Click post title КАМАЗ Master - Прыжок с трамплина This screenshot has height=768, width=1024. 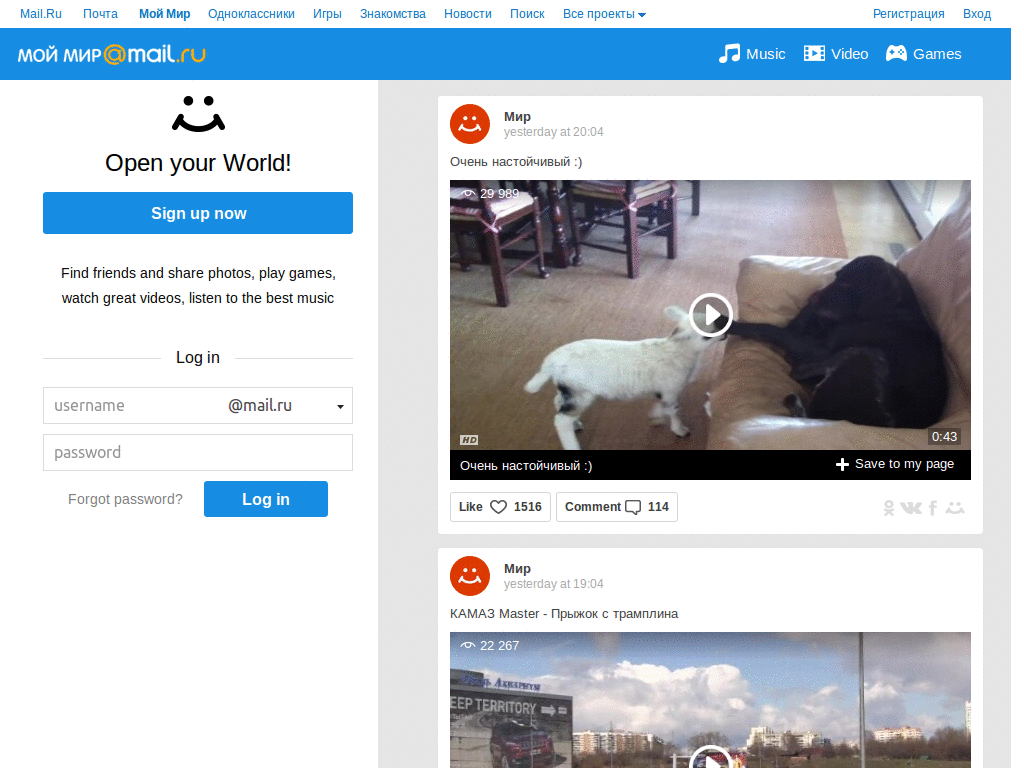[564, 614]
